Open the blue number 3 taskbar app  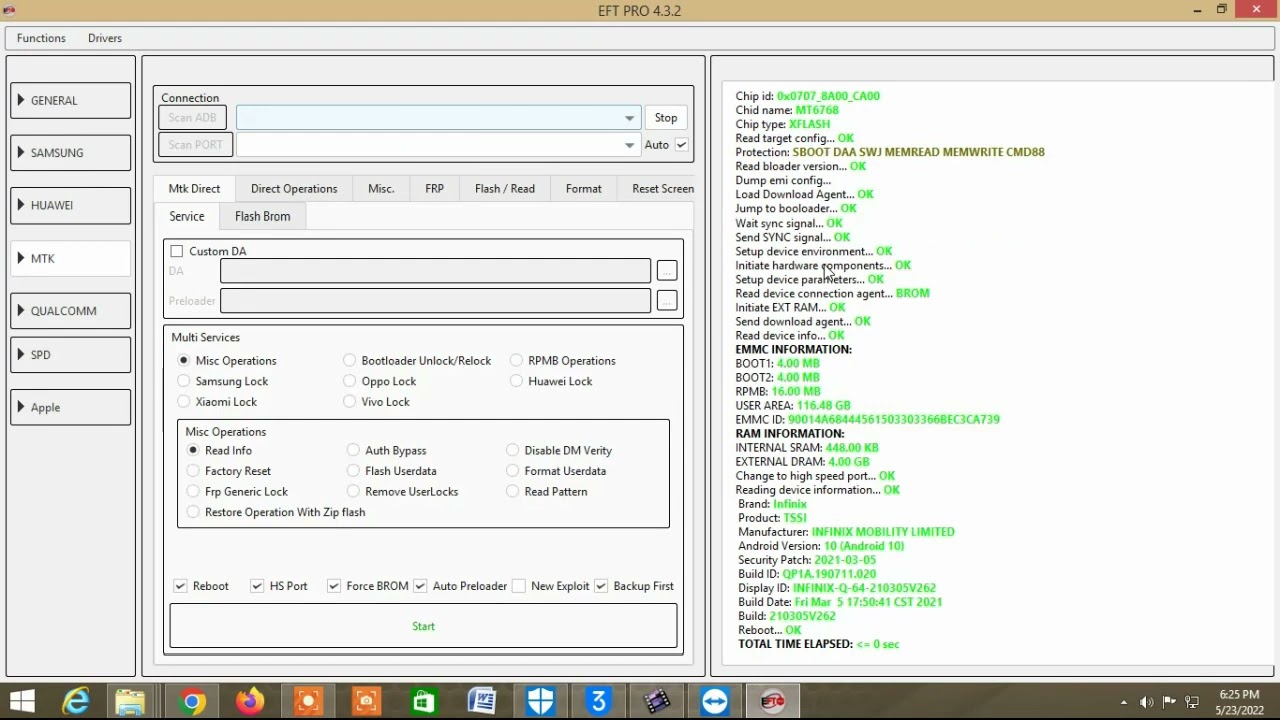pos(598,701)
